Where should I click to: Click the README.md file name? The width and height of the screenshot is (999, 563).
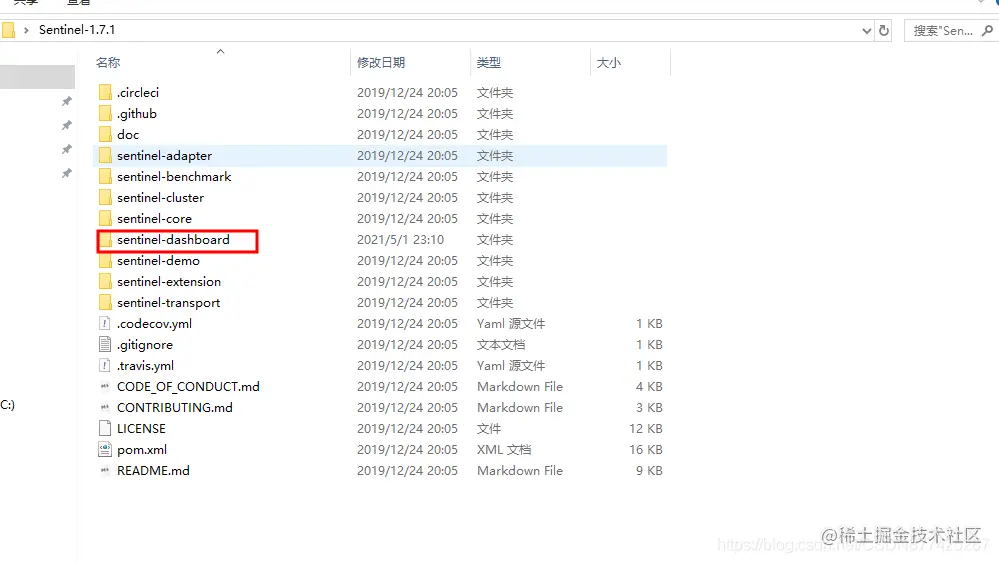[154, 471]
